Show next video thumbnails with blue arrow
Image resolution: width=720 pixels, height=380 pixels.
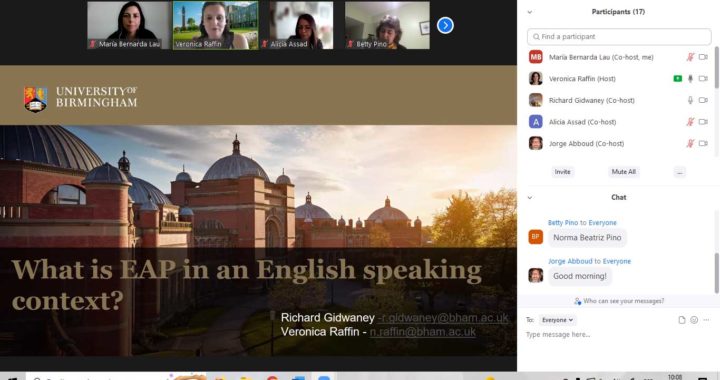click(x=445, y=25)
